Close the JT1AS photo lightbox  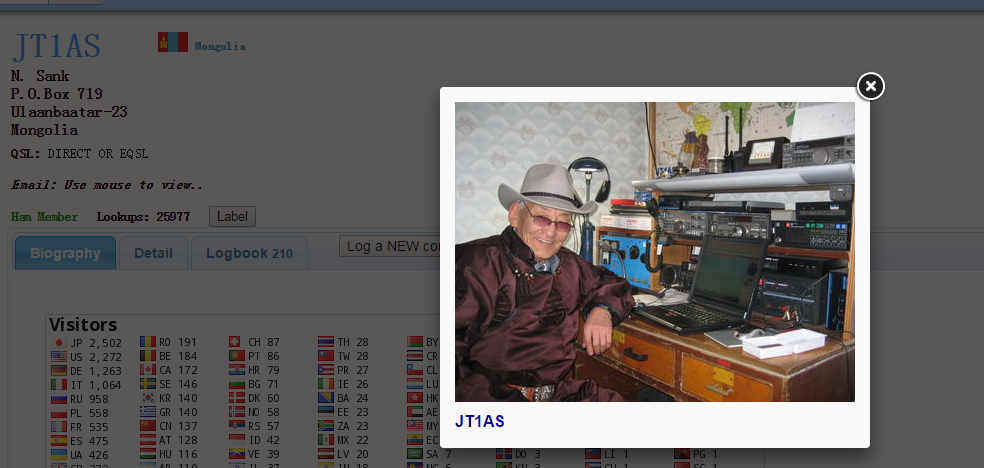coord(870,87)
